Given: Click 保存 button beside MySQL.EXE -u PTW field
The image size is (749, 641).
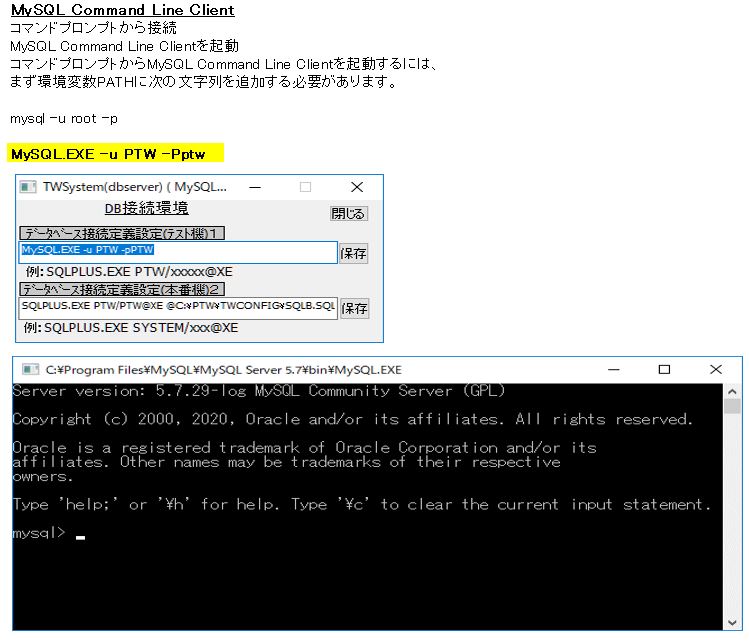Looking at the screenshot, I should (353, 253).
